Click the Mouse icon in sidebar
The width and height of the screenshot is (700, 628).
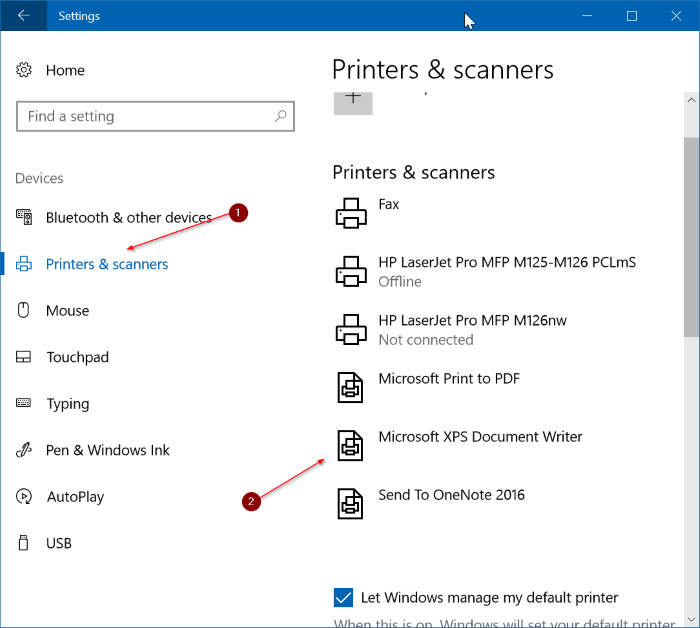[23, 310]
